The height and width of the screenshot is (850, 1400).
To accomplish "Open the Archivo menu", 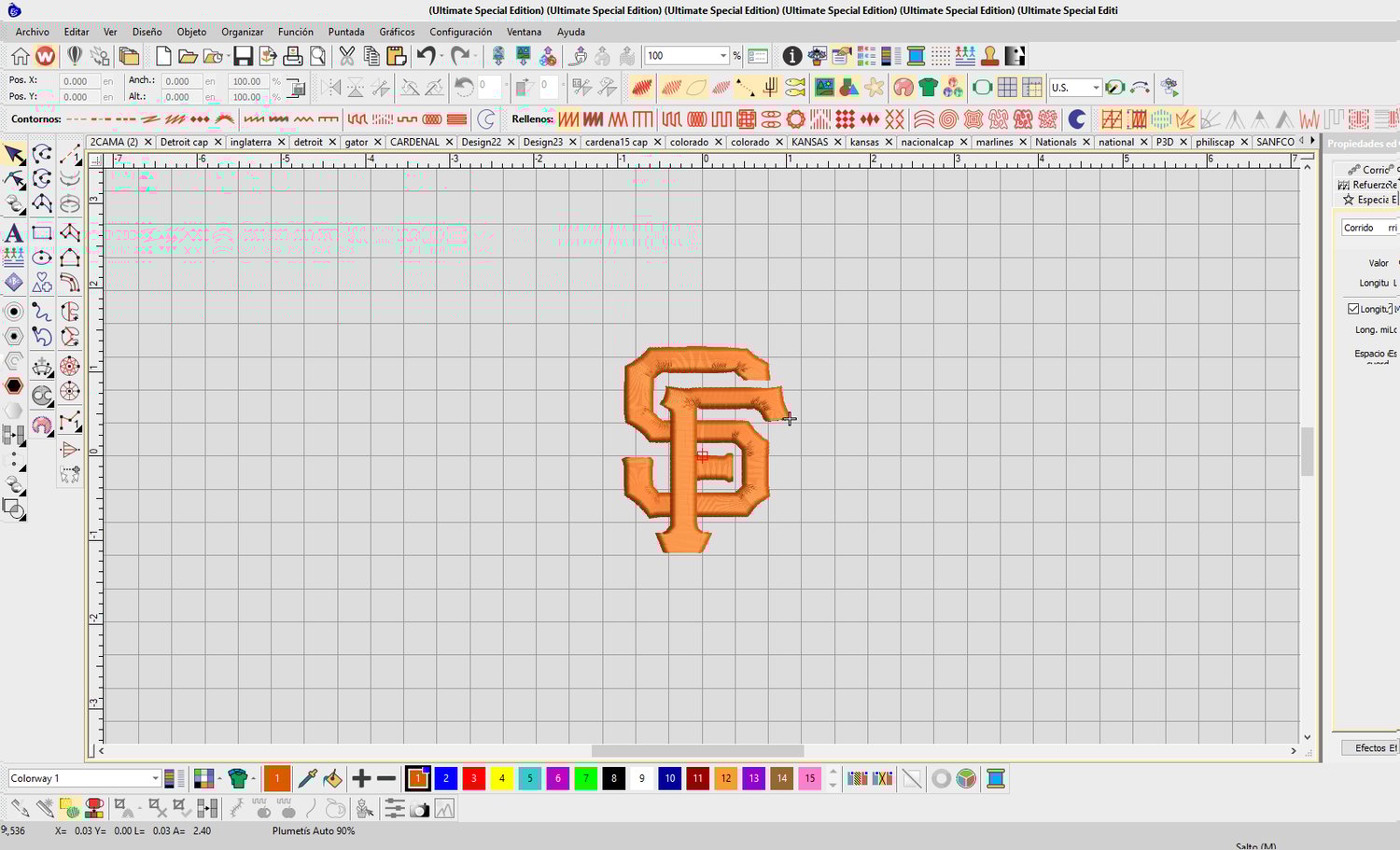I will click(32, 32).
